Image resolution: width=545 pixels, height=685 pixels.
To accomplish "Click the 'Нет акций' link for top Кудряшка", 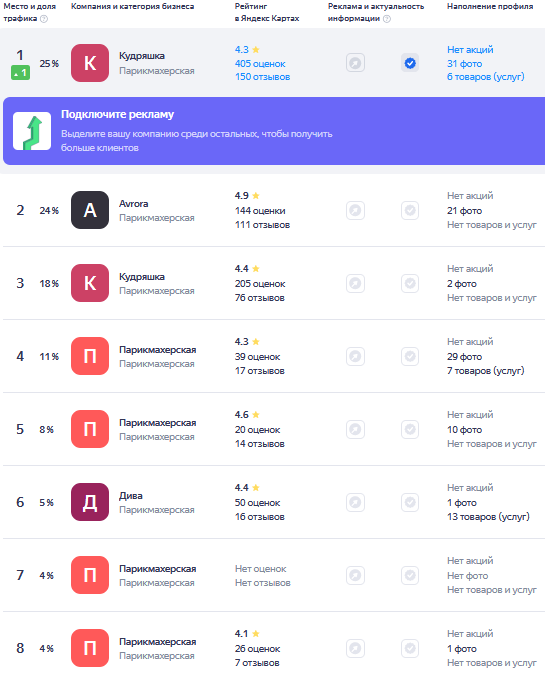I will pos(470,50).
